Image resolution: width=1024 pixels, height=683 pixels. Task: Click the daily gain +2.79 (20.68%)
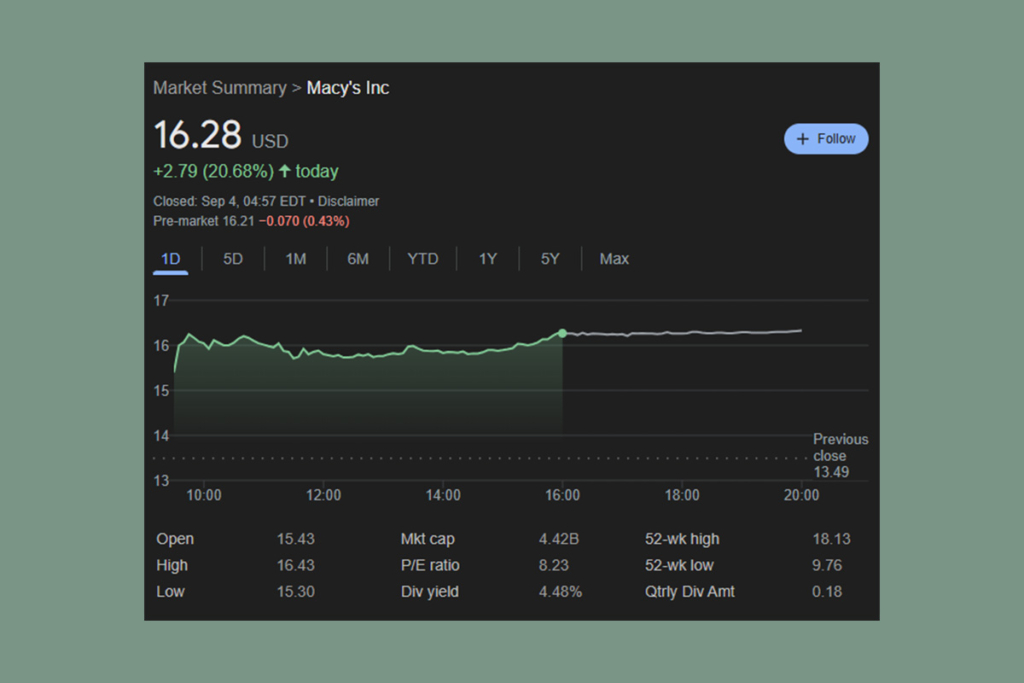[213, 171]
